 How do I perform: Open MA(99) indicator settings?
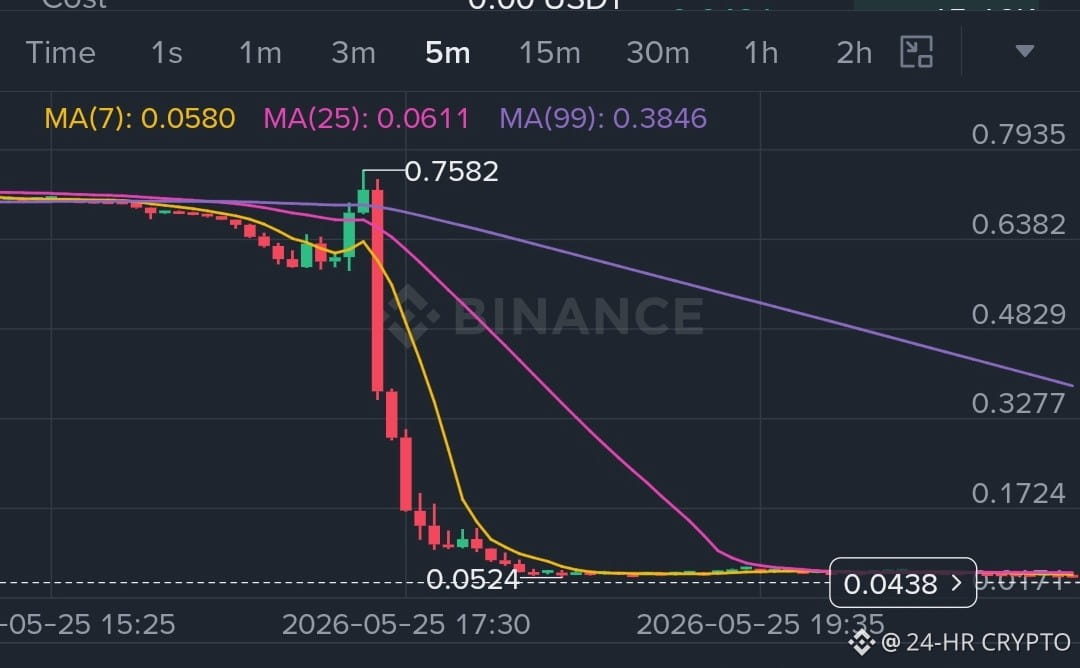click(x=603, y=118)
